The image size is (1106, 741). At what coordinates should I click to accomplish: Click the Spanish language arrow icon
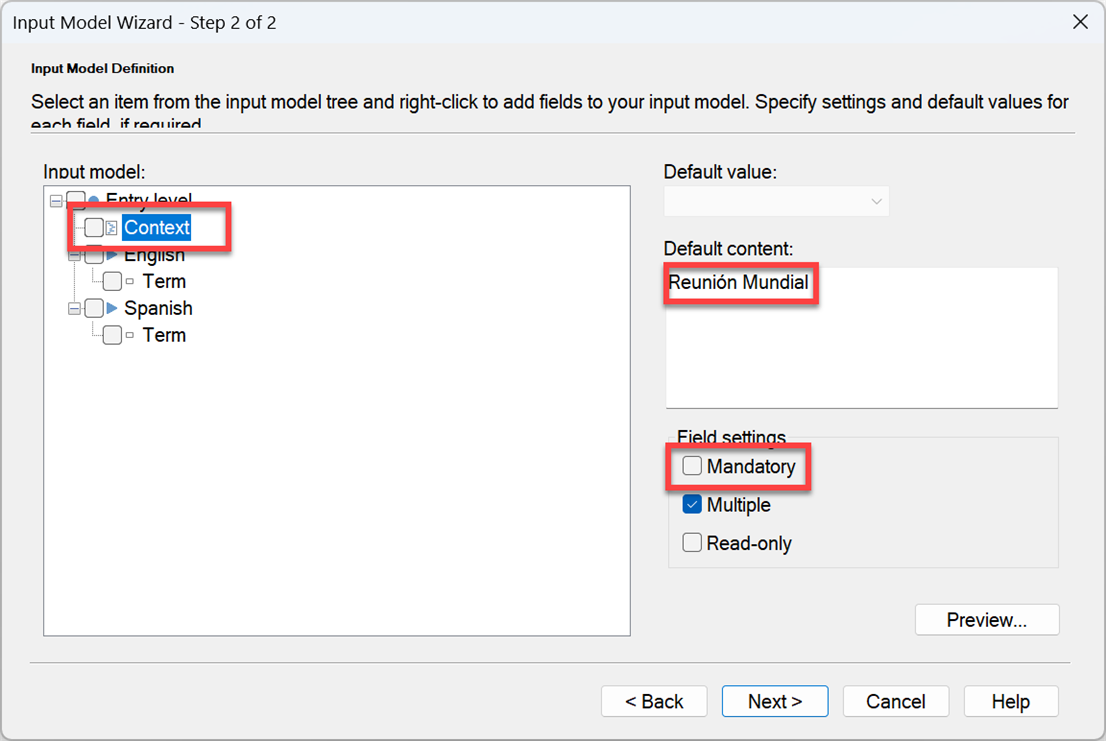[x=111, y=308]
